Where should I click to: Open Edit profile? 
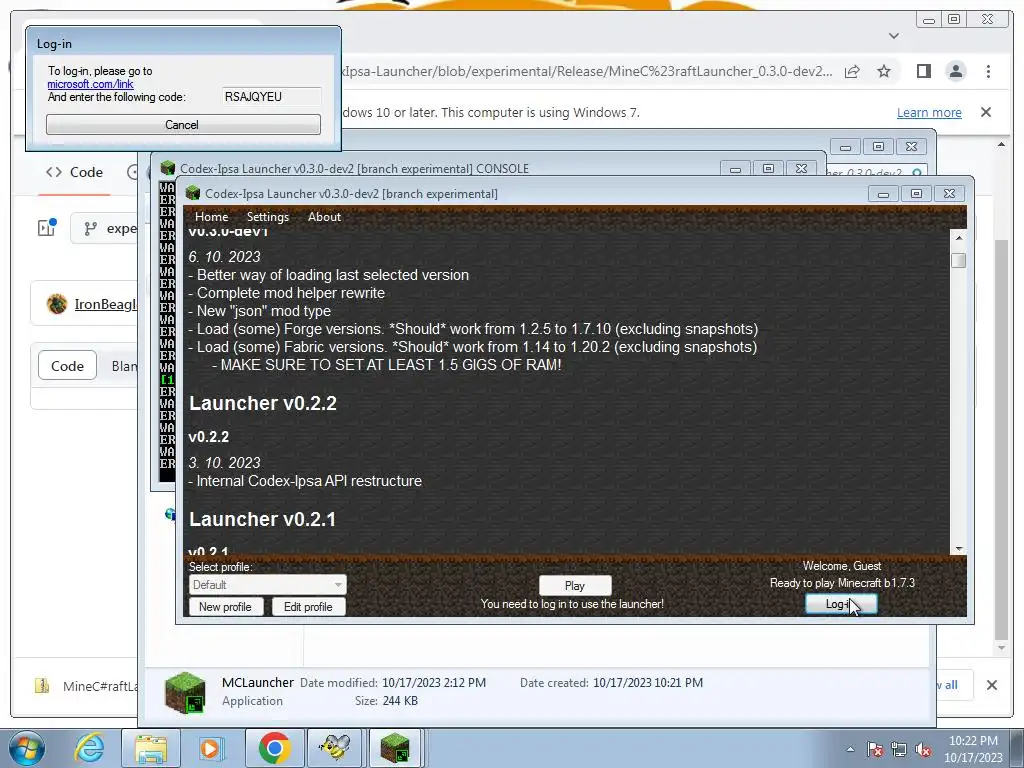tap(308, 607)
